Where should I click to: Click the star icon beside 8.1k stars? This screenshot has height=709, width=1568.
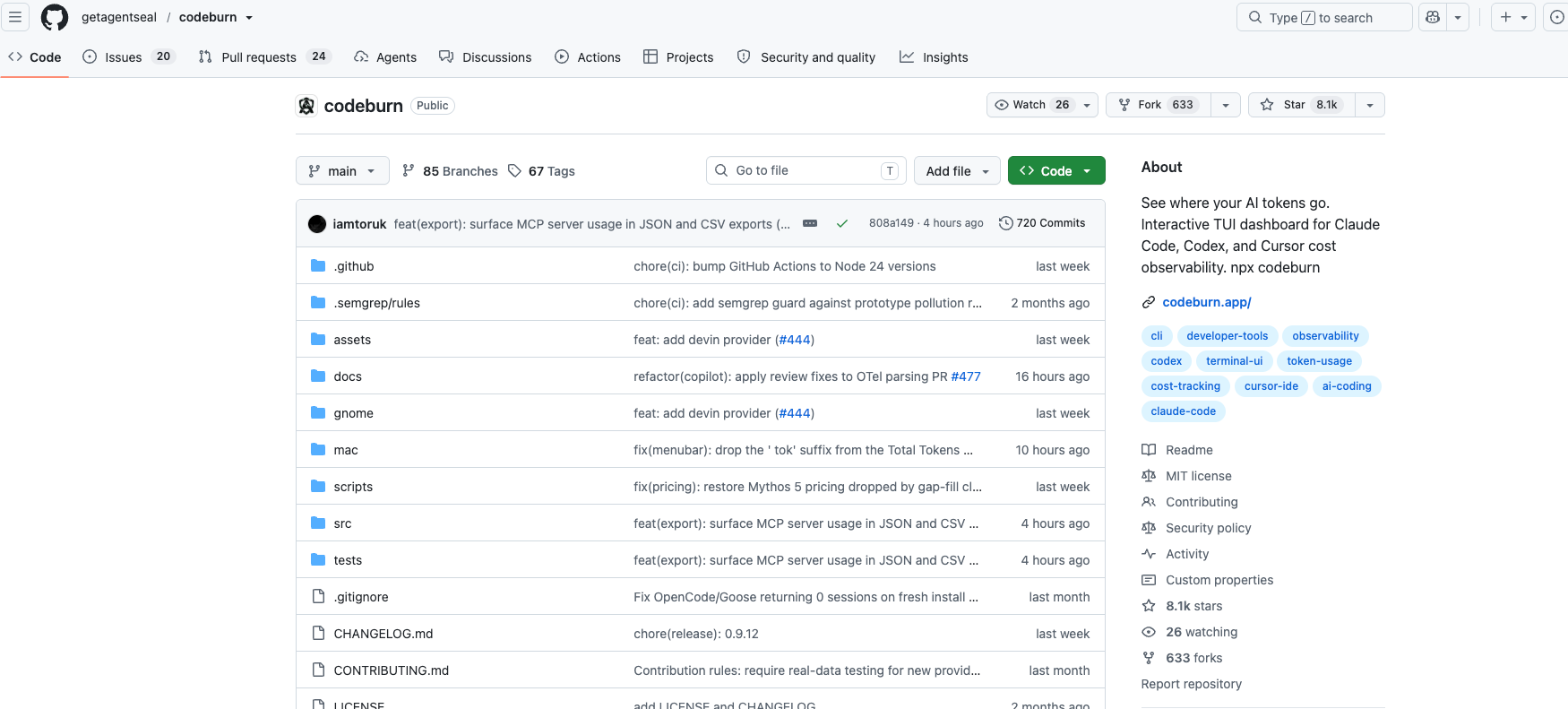(x=1149, y=606)
